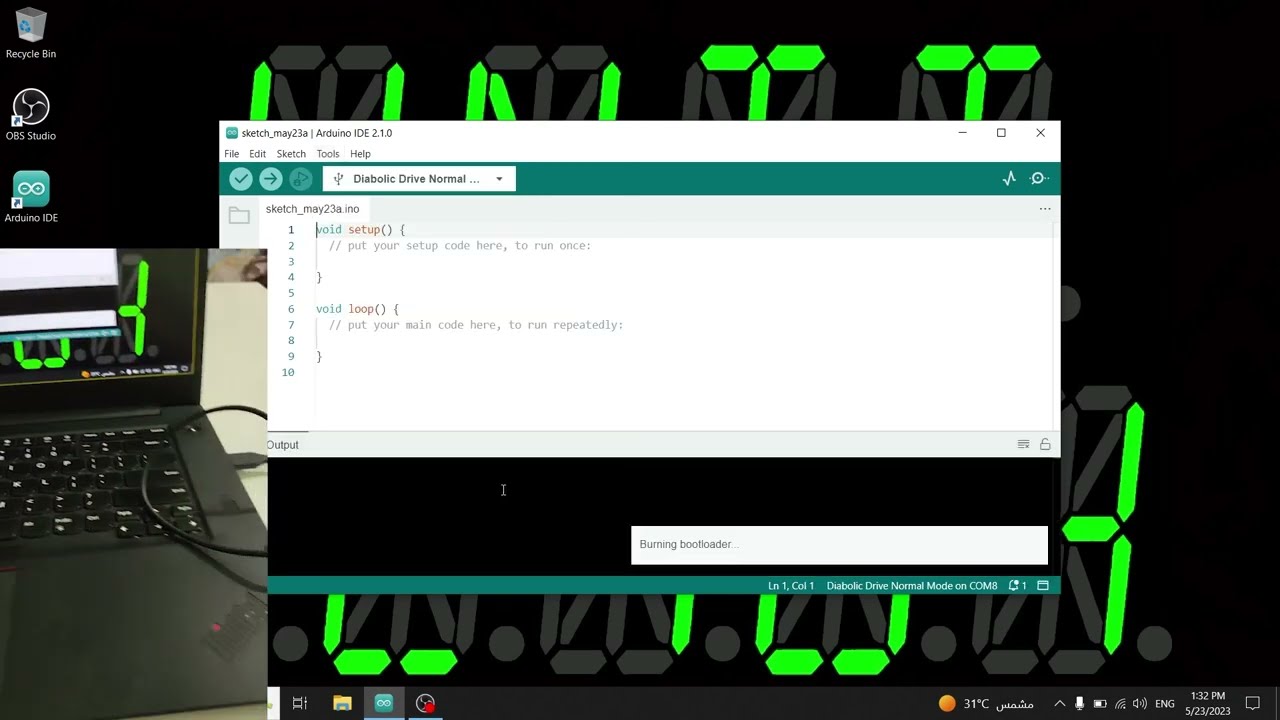The image size is (1280, 720).
Task: Click the OBS Studio desktop shortcut
Action: 31,115
